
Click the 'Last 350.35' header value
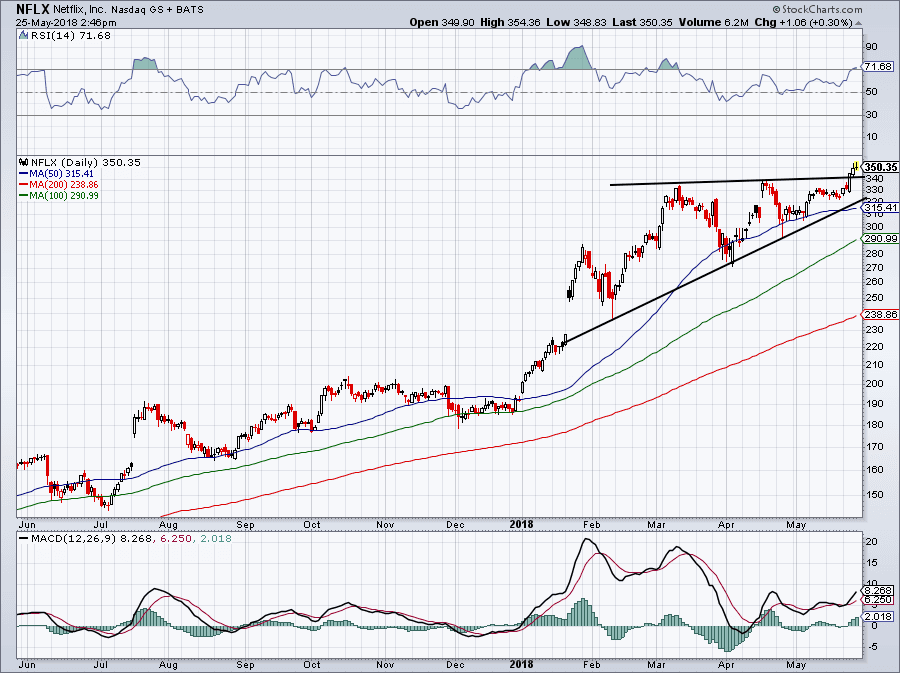tap(642, 22)
